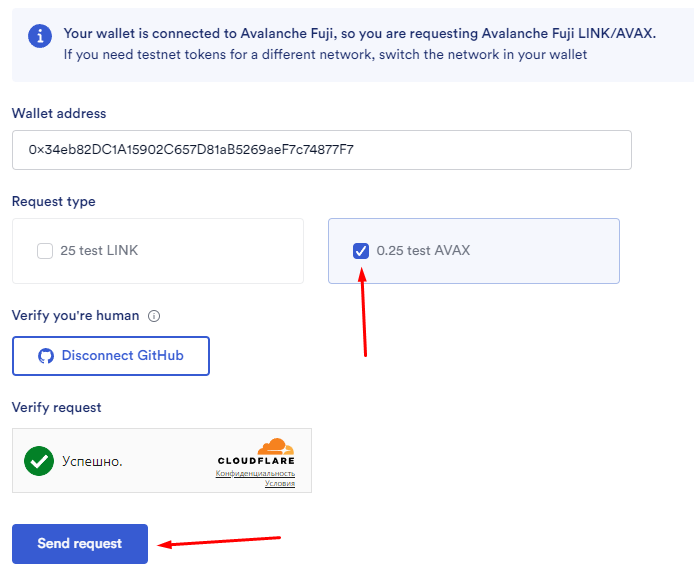Submit with the Send request button

click(80, 544)
